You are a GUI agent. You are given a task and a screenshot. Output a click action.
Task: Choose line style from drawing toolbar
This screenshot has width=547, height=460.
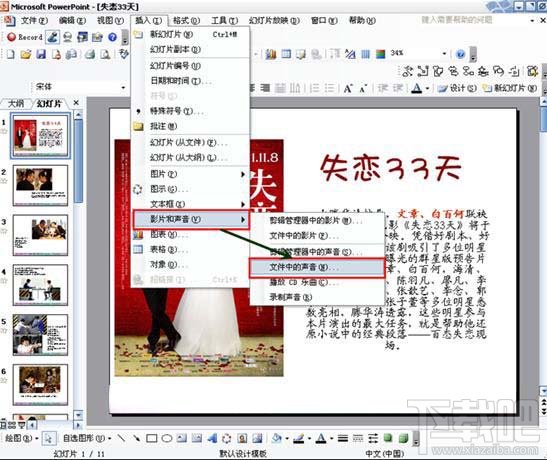click(x=343, y=438)
